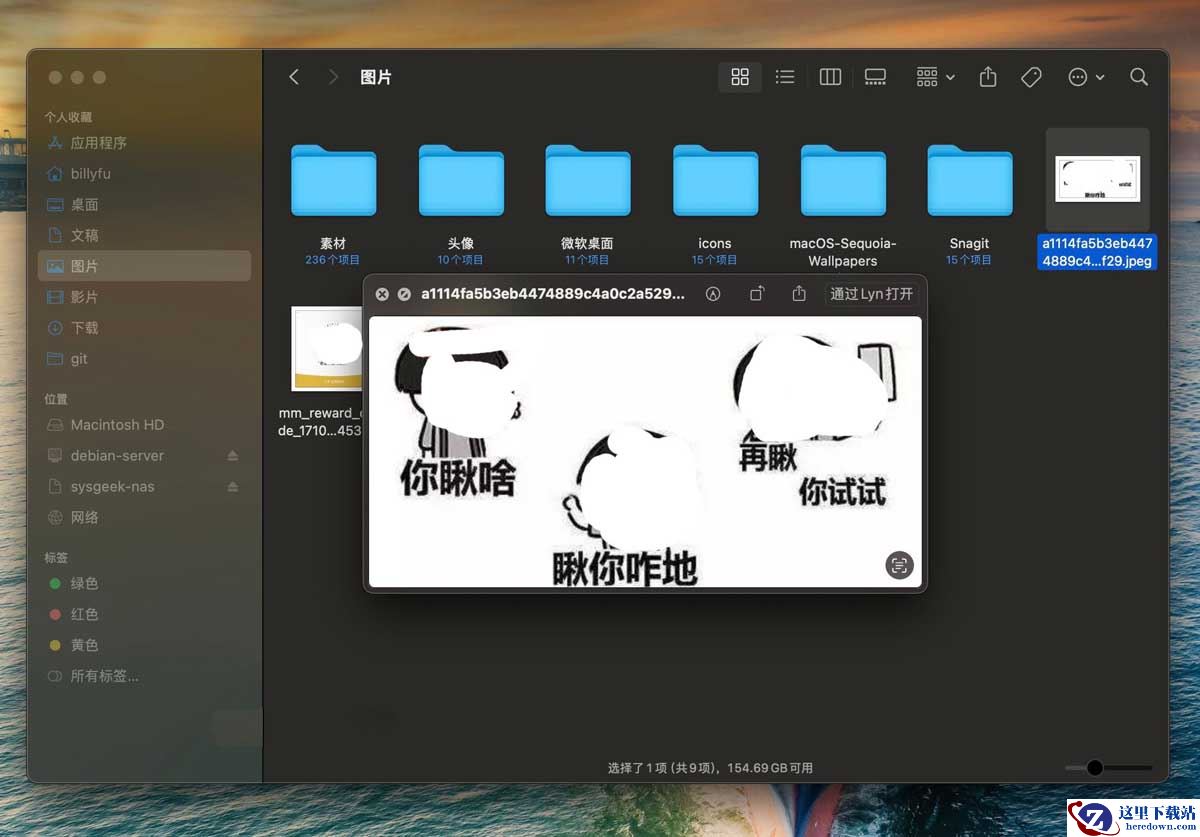Go back with the left chevron

pyautogui.click(x=294, y=77)
